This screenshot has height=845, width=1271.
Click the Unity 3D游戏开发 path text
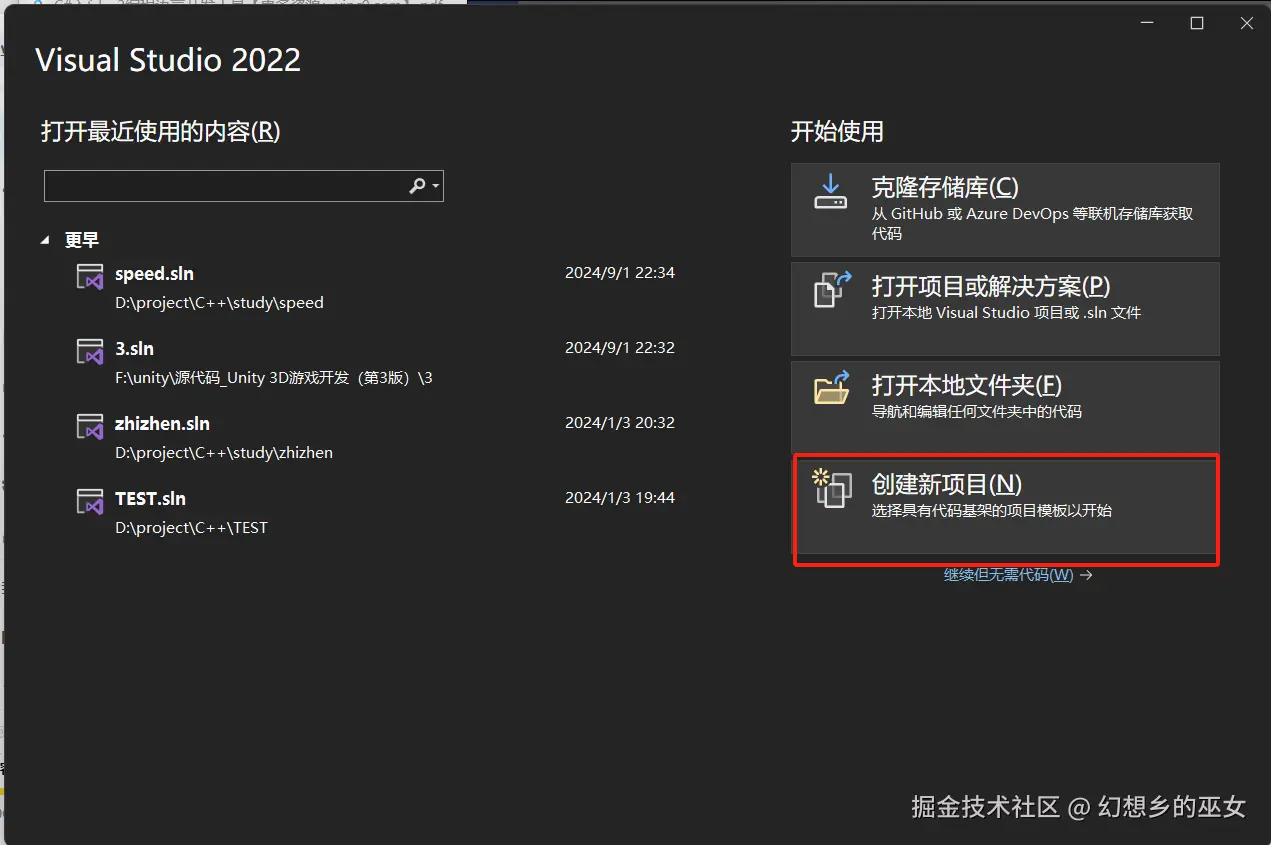pos(274,377)
